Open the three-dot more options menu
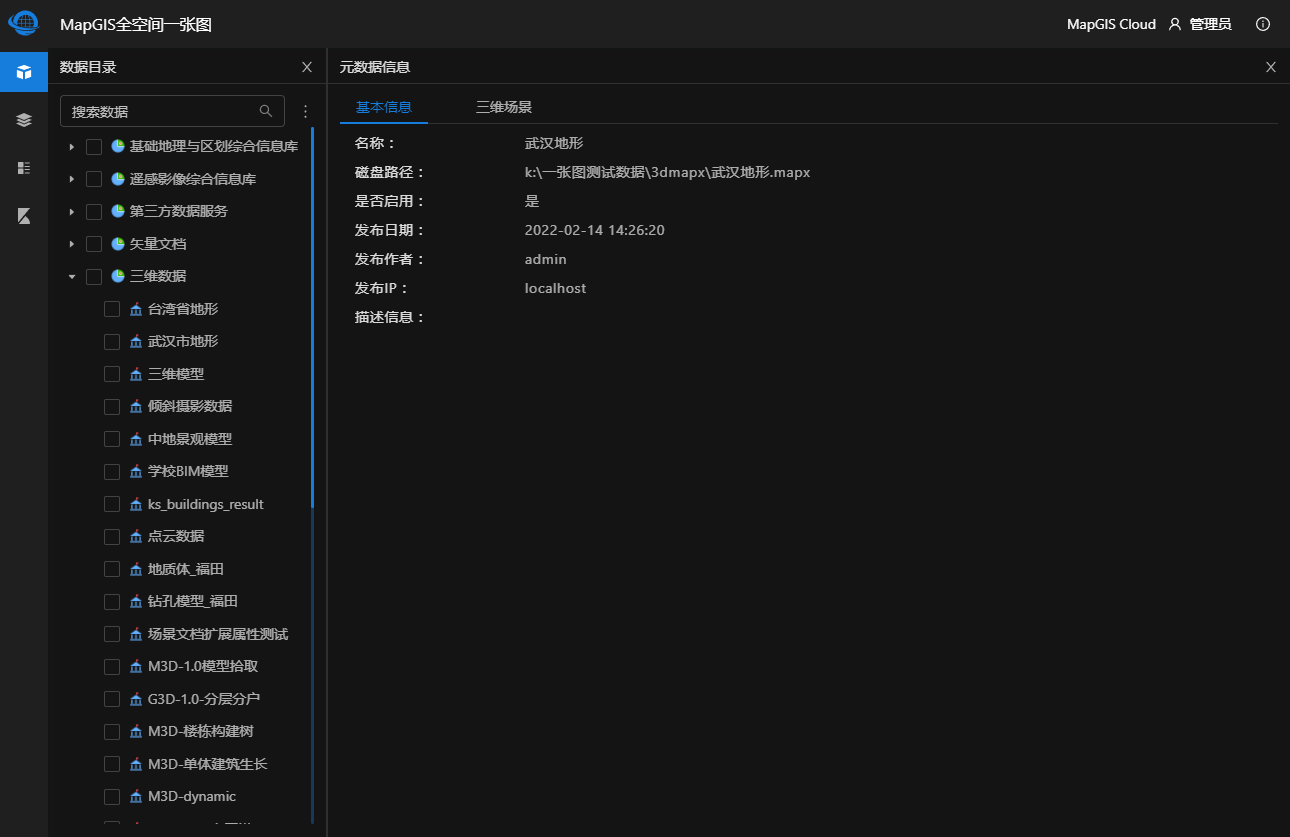1290x837 pixels. click(306, 111)
